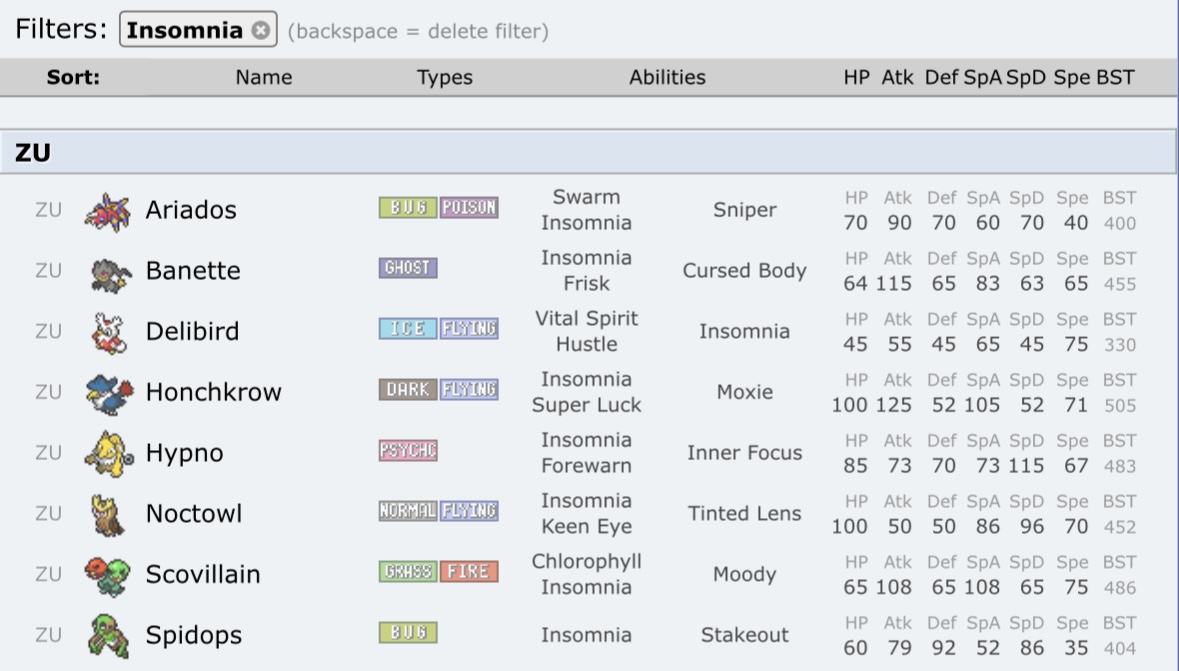Click Honchkrow's Moxie ability

click(744, 392)
